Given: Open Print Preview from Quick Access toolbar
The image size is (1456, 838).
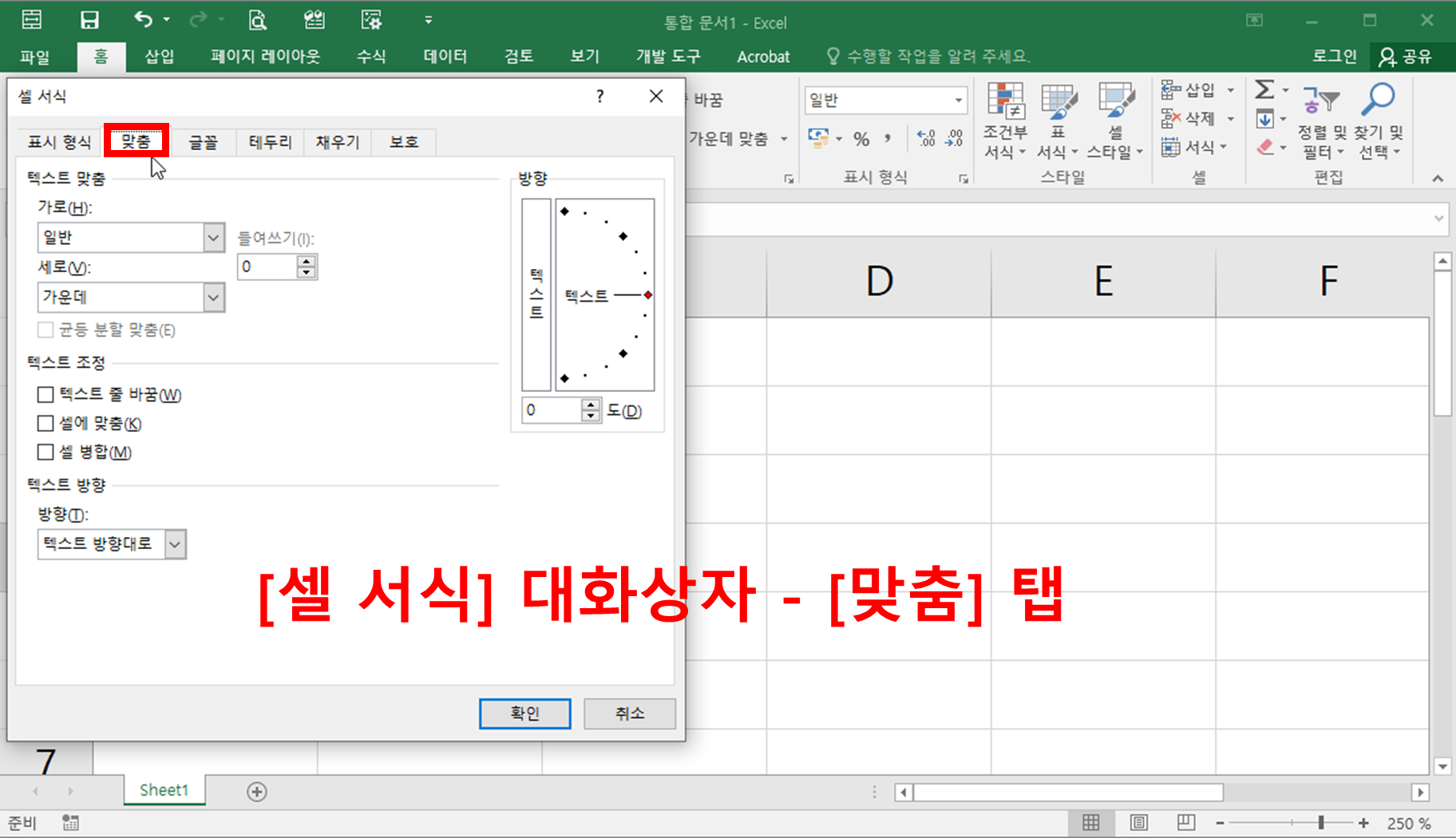Looking at the screenshot, I should coord(257,19).
